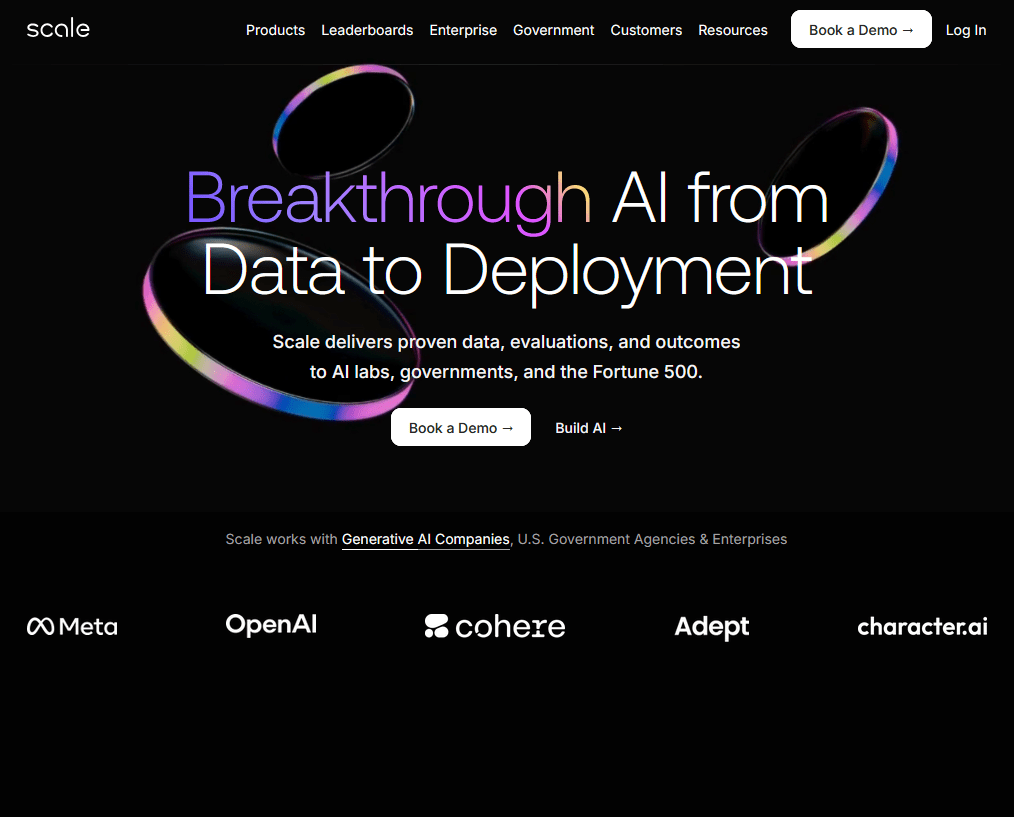Select Leaderboards in the navigation

coord(367,30)
